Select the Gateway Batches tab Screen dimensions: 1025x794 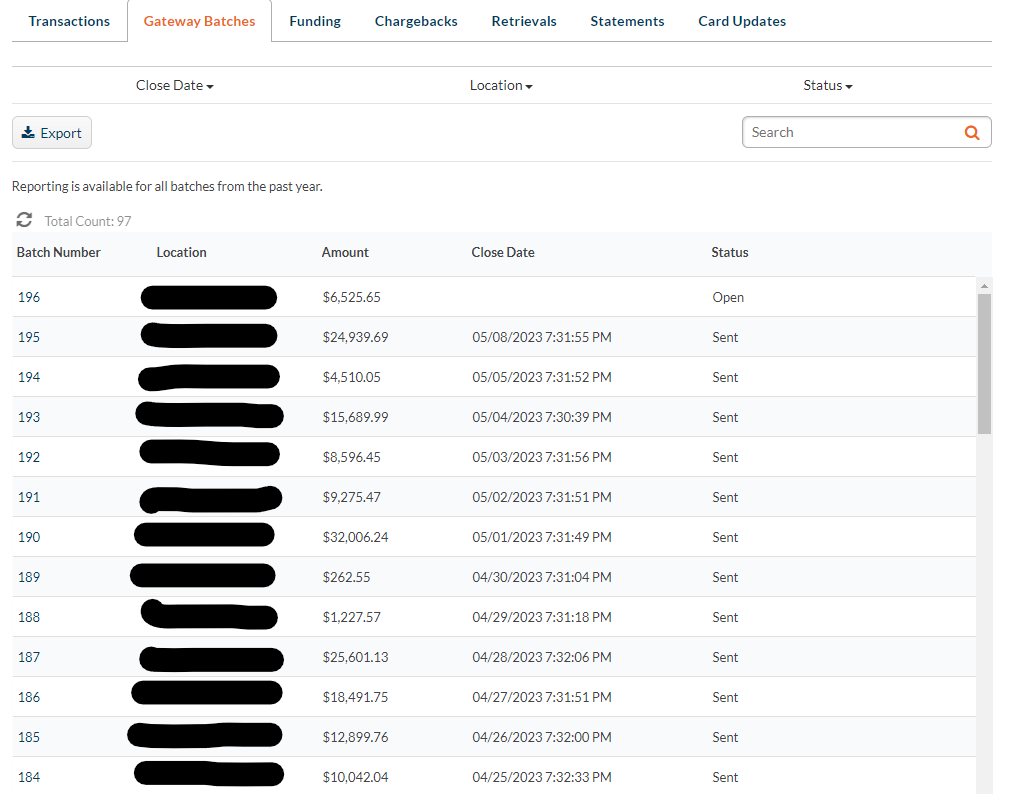(x=199, y=21)
